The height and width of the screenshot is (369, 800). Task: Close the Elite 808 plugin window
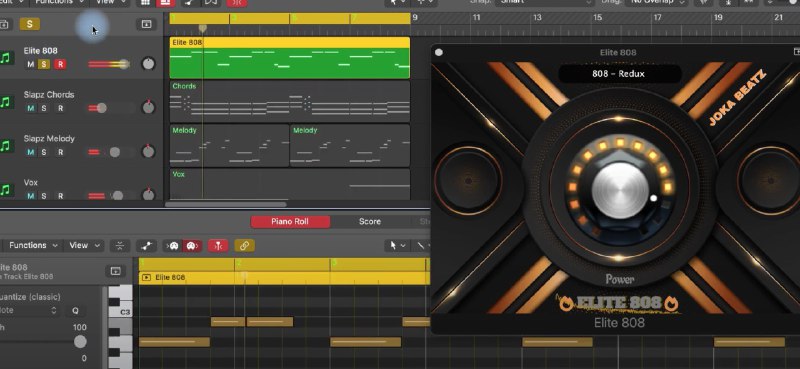[439, 52]
